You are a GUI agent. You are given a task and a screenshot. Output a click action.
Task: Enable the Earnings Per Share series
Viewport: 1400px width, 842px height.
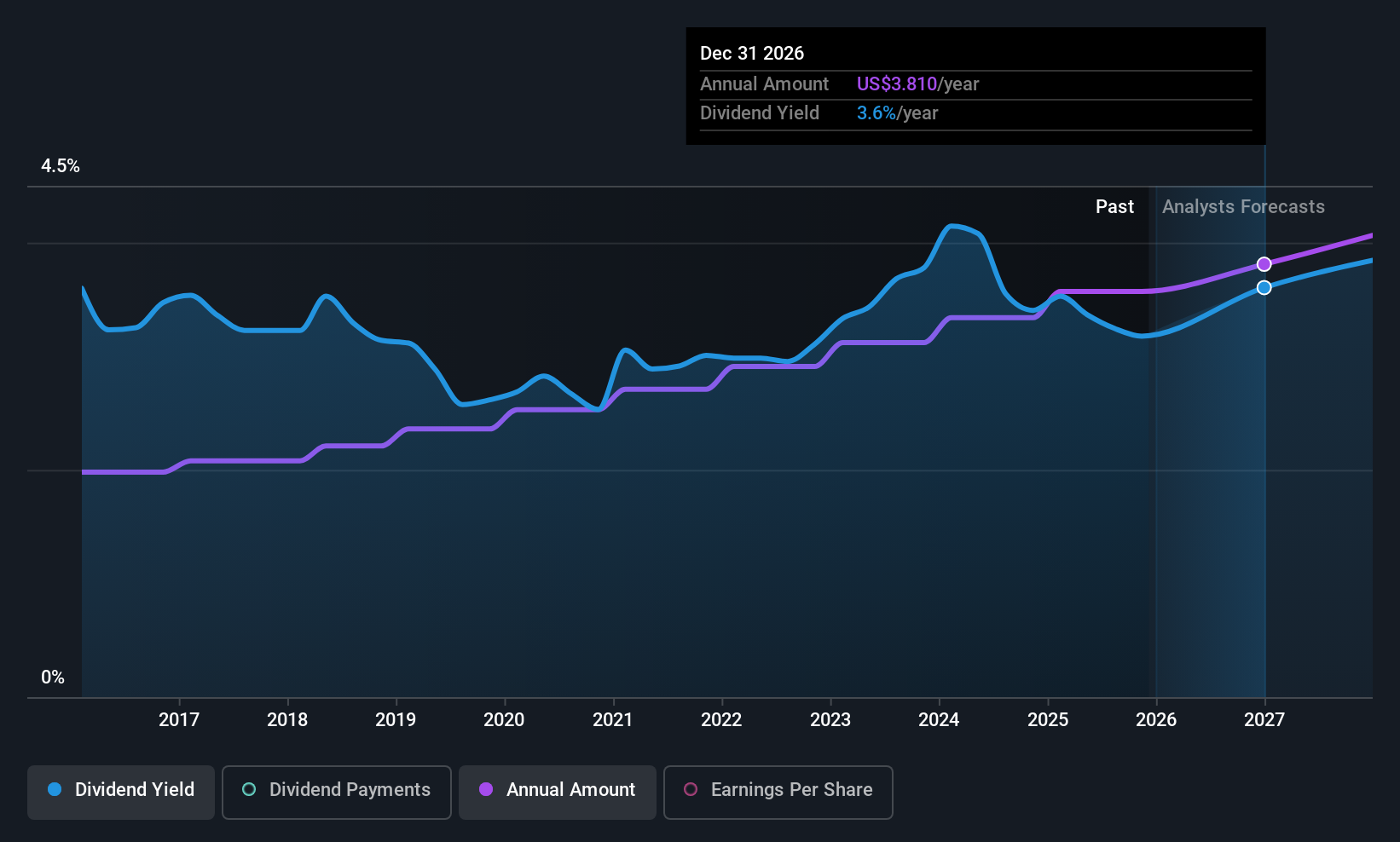(777, 792)
